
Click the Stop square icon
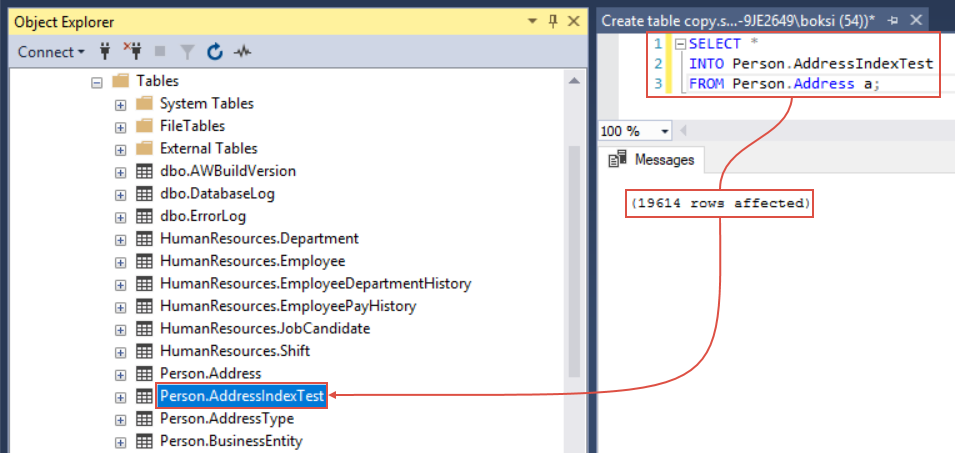coord(160,52)
